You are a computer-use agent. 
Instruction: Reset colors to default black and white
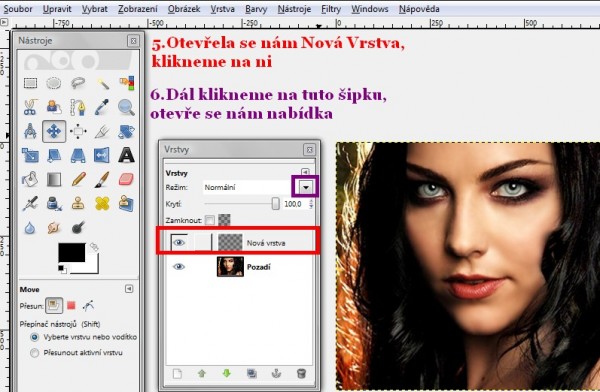point(62,269)
